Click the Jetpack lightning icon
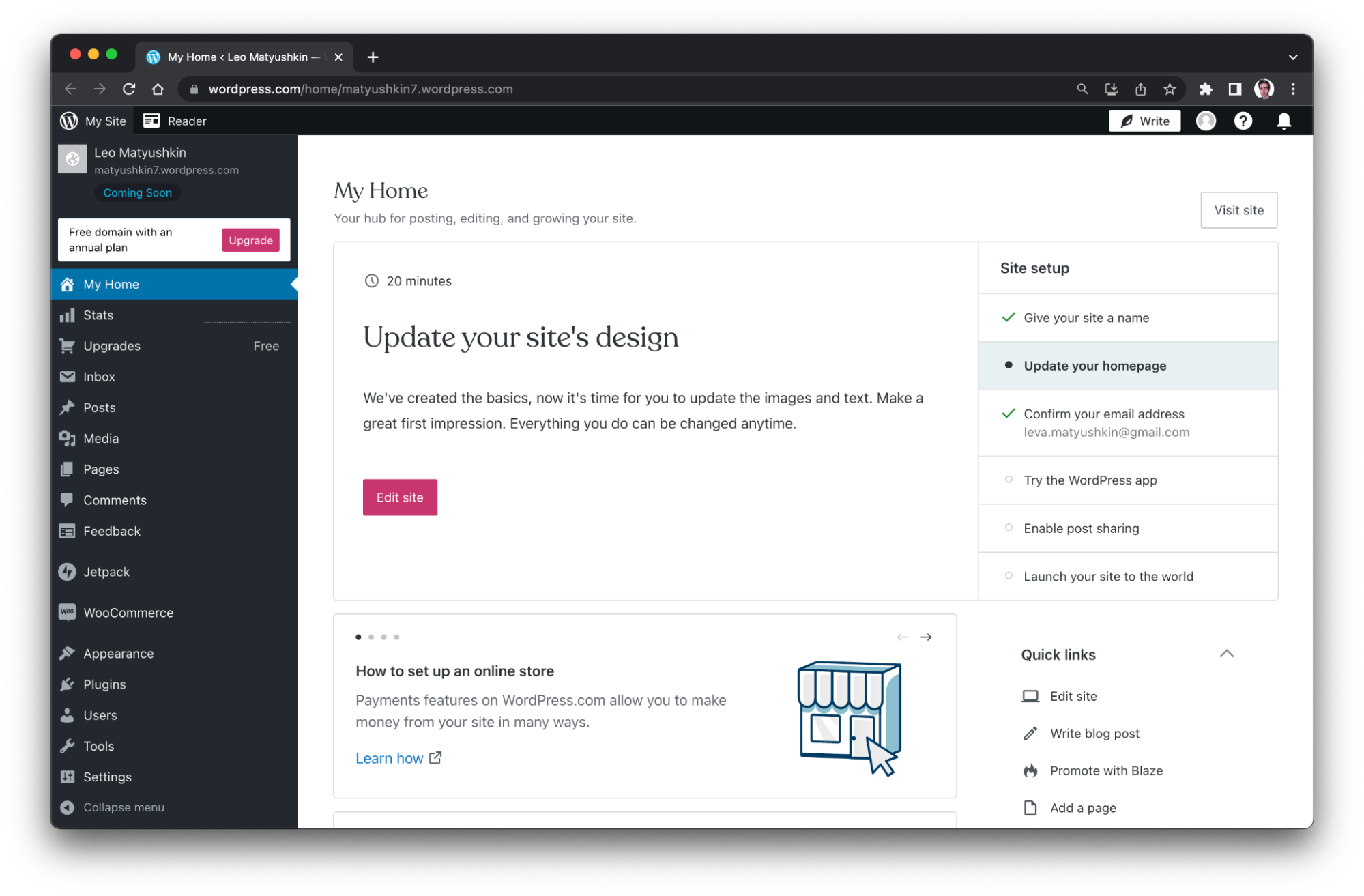 coord(67,572)
